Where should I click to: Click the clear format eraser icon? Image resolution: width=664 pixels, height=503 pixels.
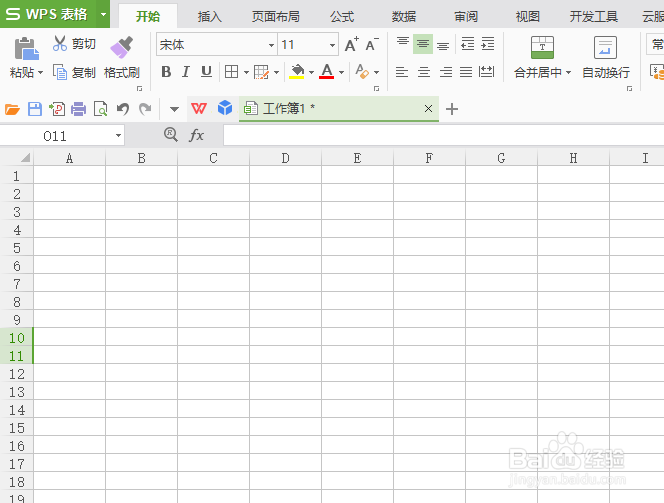click(x=362, y=72)
